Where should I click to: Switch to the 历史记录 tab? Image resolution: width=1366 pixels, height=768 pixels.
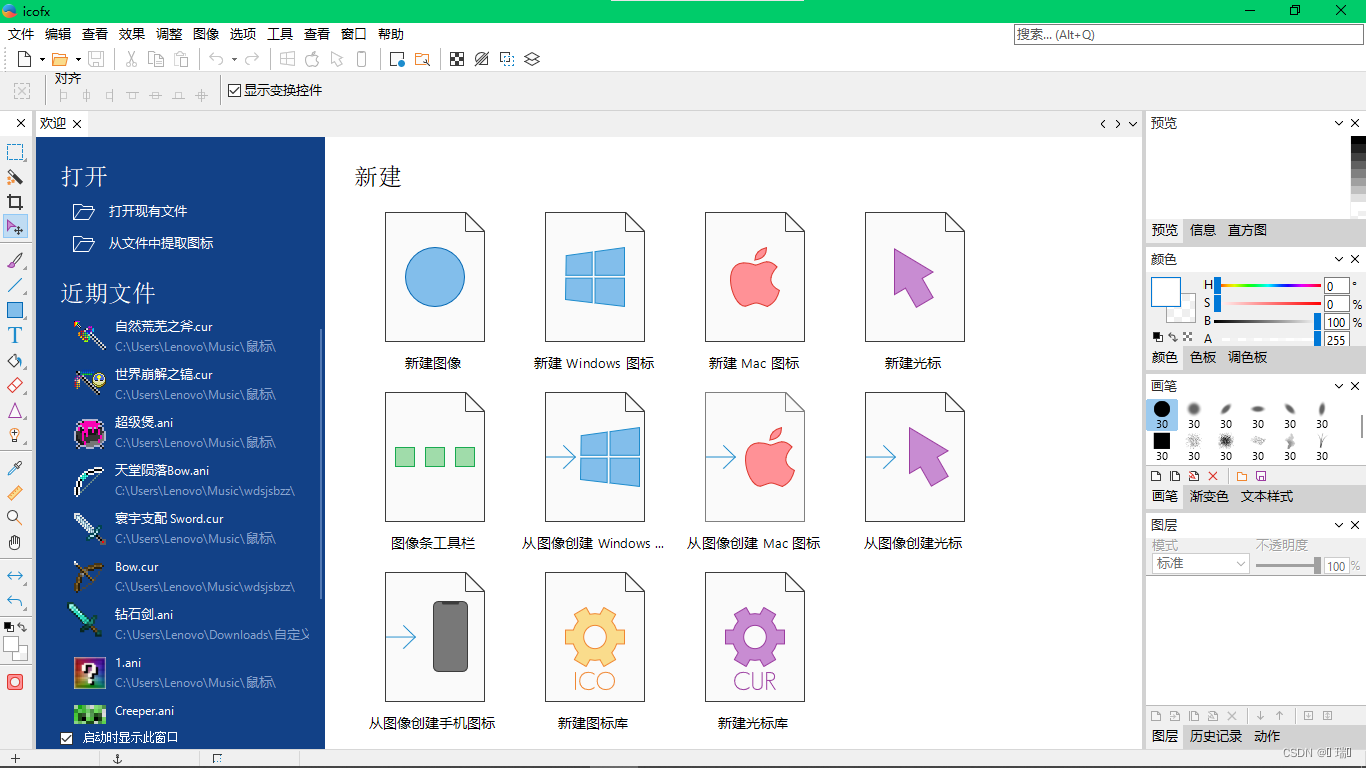[x=1216, y=736]
